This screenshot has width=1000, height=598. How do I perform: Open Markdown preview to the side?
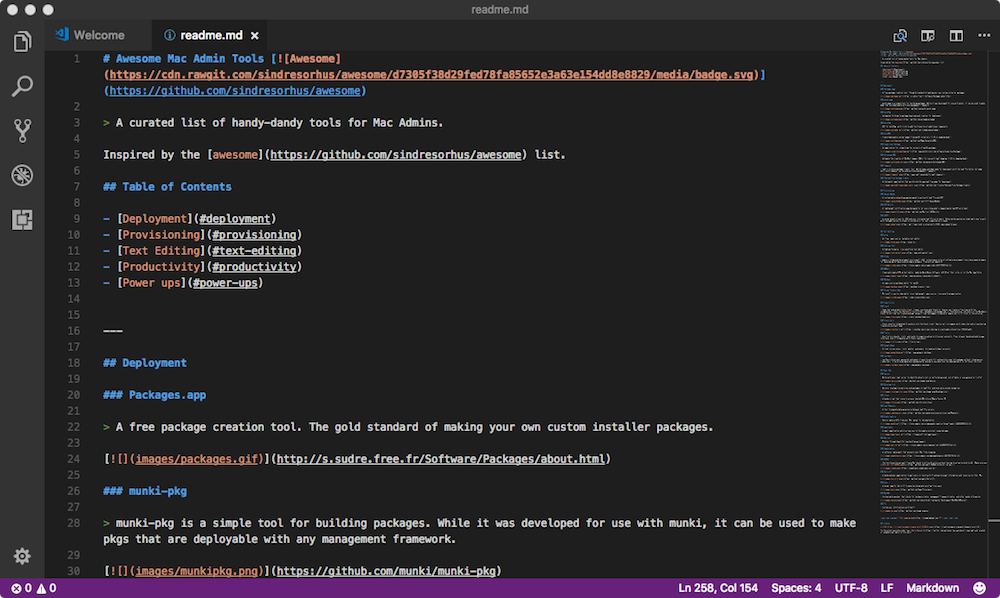coord(928,36)
